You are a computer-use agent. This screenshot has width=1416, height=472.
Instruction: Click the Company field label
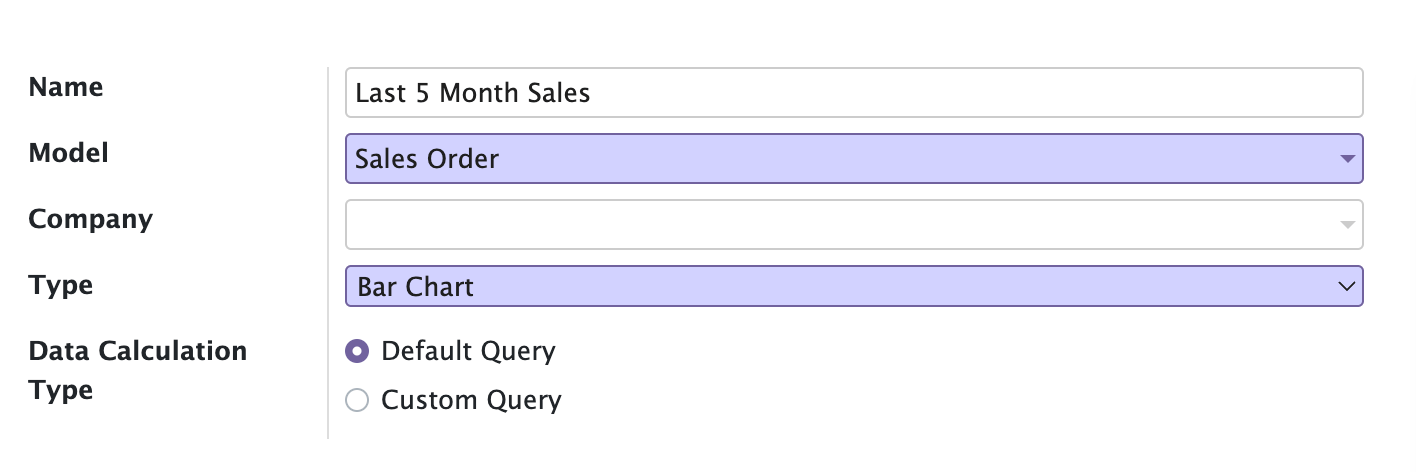point(91,219)
